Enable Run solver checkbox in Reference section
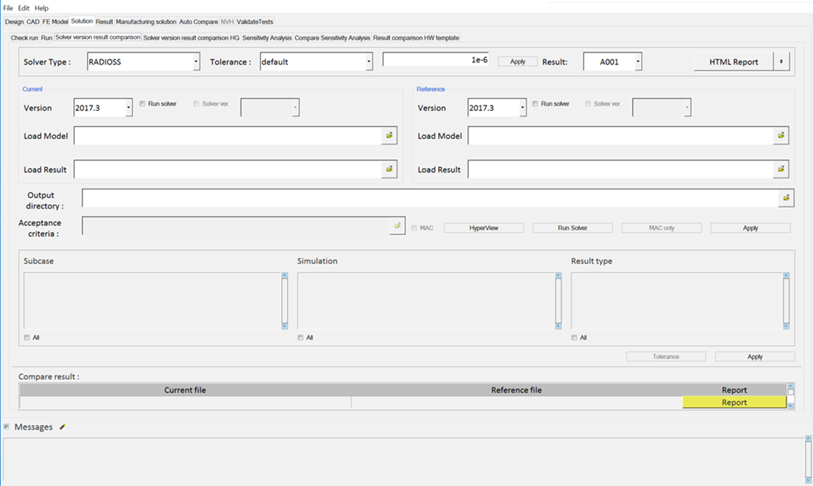Screen dimensions: 813x486 coord(536,103)
